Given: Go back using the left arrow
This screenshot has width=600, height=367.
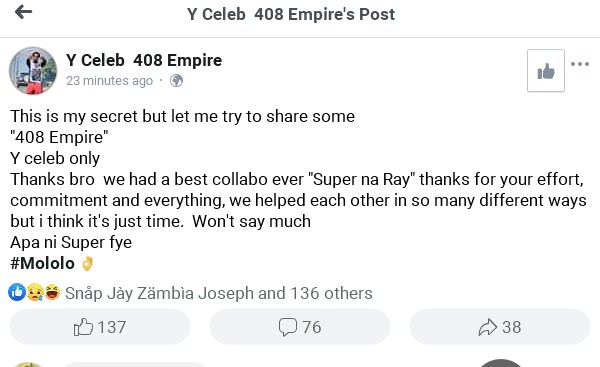Looking at the screenshot, I should click(x=23, y=12).
